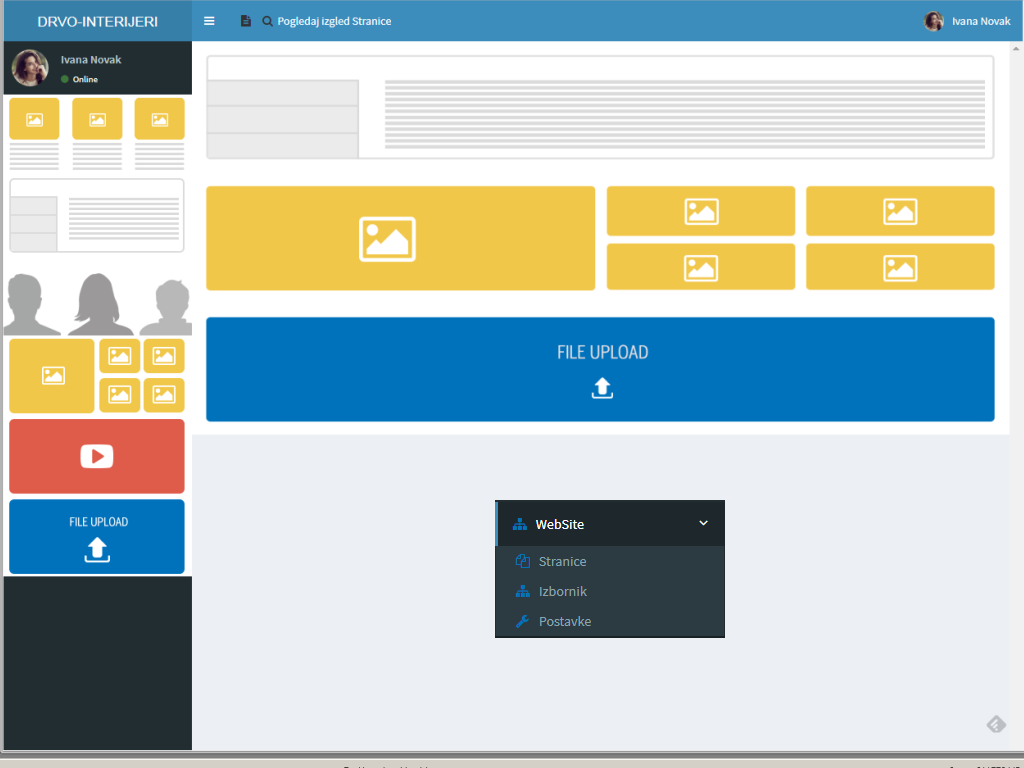
Task: Click the red YouTube video block
Action: [x=97, y=456]
